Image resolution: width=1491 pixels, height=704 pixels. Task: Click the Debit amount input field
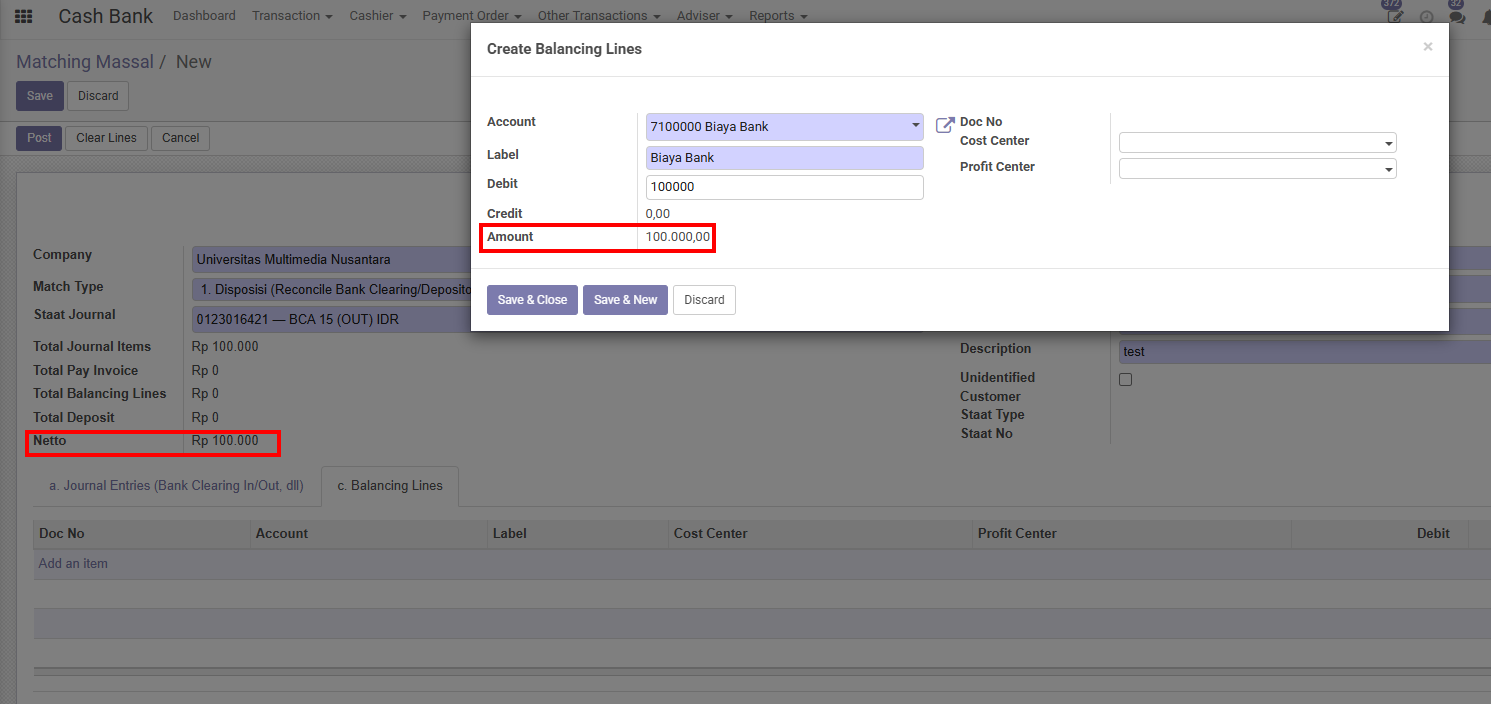[784, 187]
